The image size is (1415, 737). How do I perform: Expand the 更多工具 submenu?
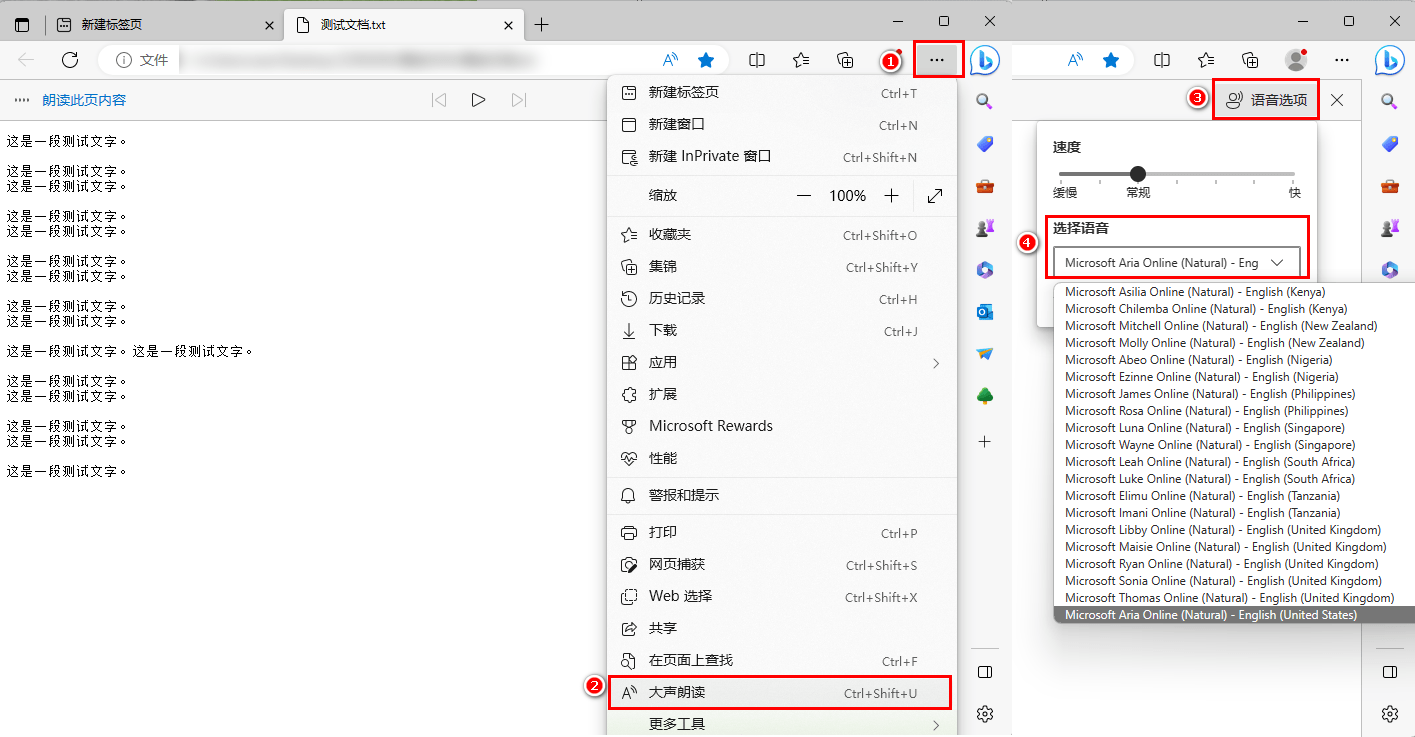pos(780,722)
